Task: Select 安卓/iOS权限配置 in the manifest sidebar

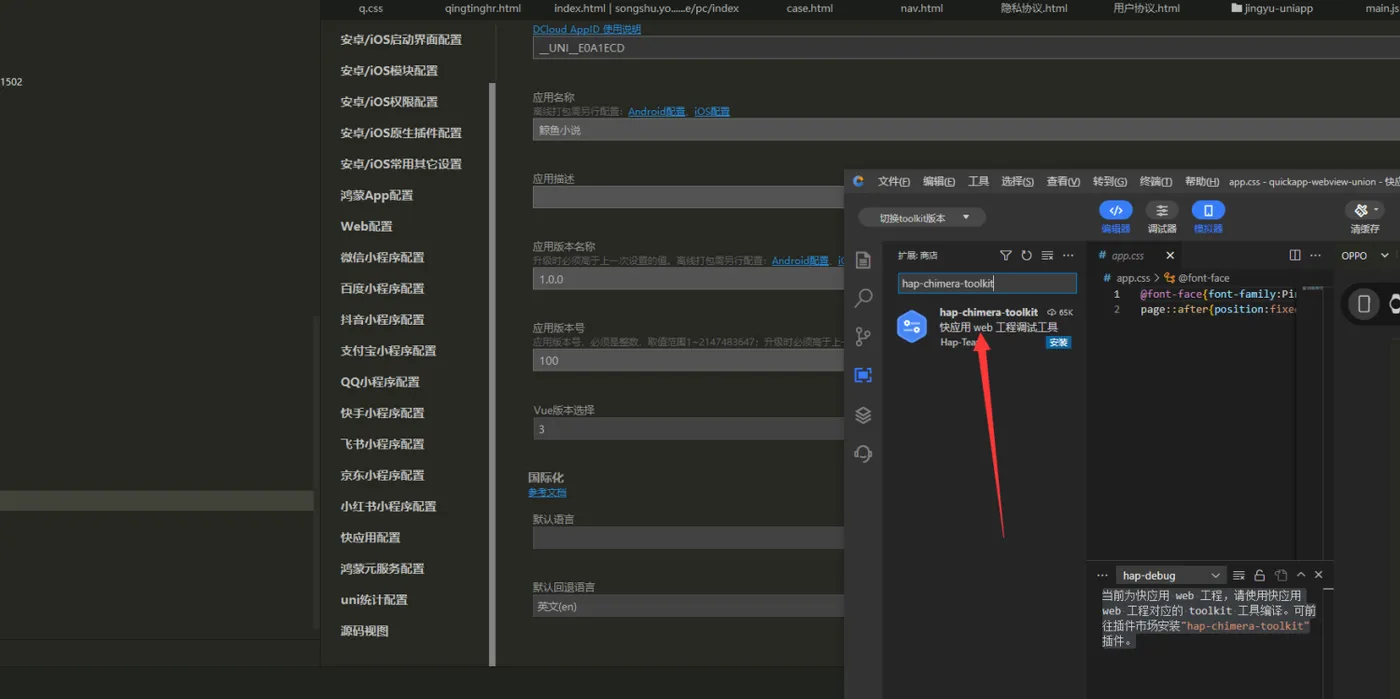Action: pyautogui.click(x=389, y=102)
